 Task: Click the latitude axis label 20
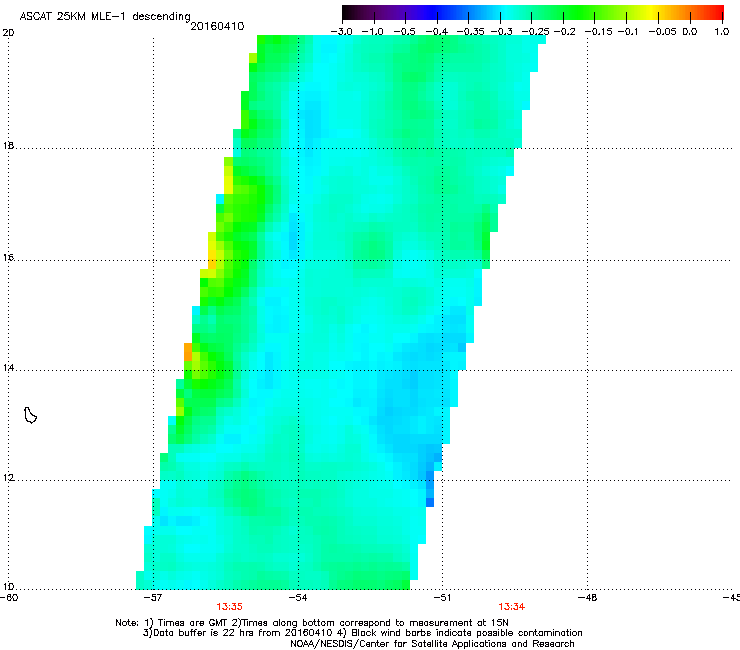[x=8, y=33]
